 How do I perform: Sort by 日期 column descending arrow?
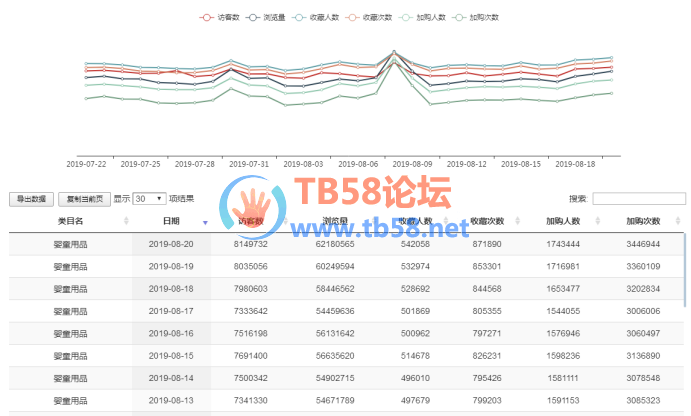tap(205, 223)
